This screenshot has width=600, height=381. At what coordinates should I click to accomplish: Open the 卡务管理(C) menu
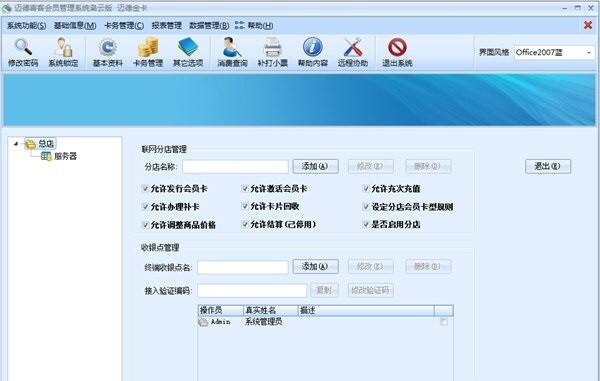[124, 26]
